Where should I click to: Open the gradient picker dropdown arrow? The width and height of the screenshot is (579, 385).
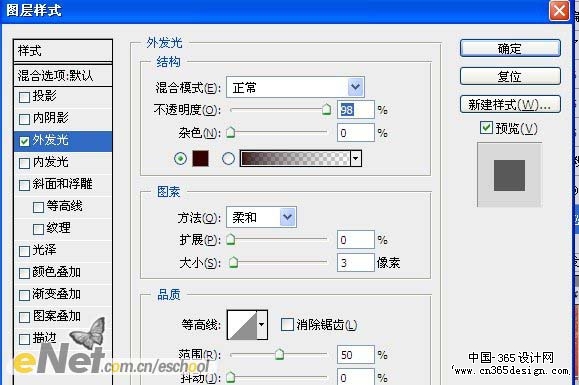tap(355, 159)
